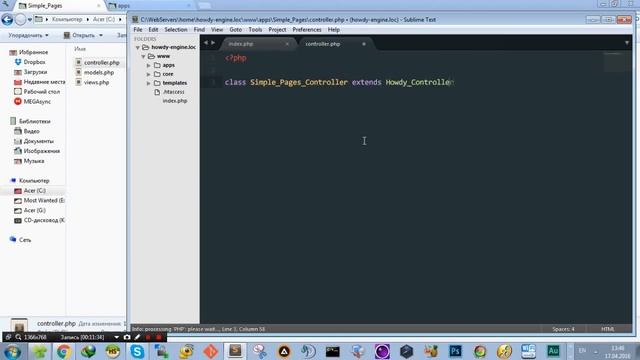Click Компьютер in the Explorer address bar
Viewport: 640px width, 360px height.
pyautogui.click(x=67, y=19)
